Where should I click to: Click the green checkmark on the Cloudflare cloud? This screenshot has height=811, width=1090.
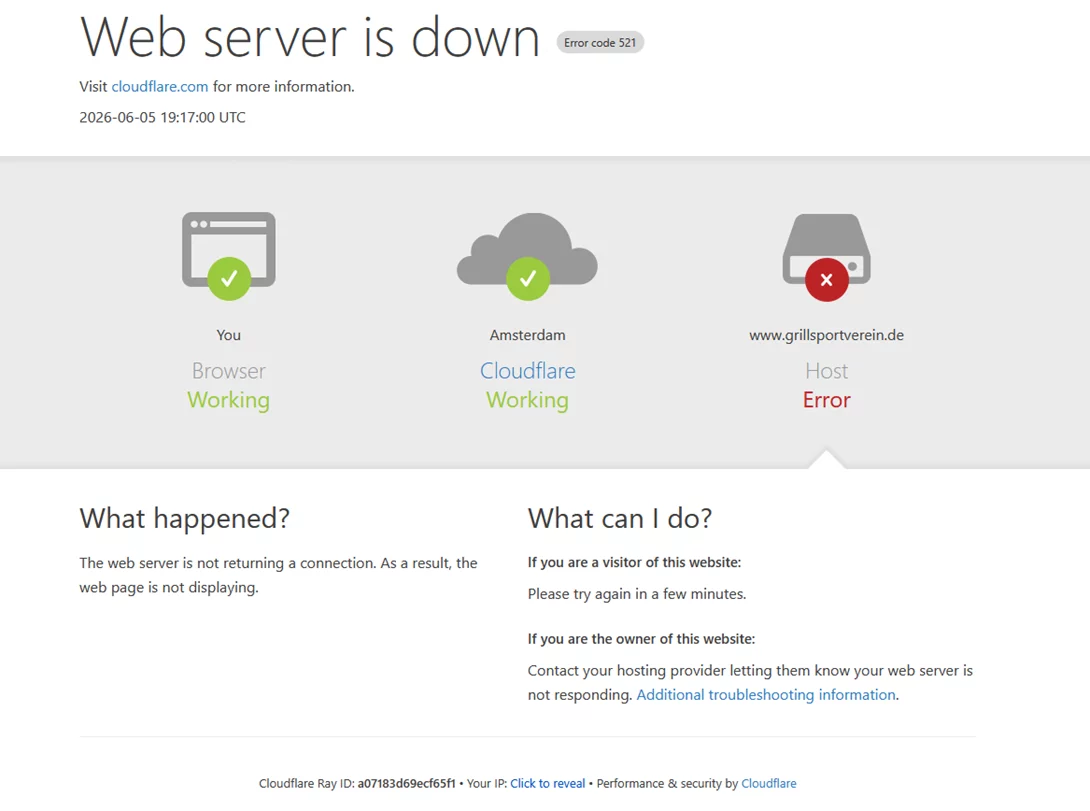(528, 279)
